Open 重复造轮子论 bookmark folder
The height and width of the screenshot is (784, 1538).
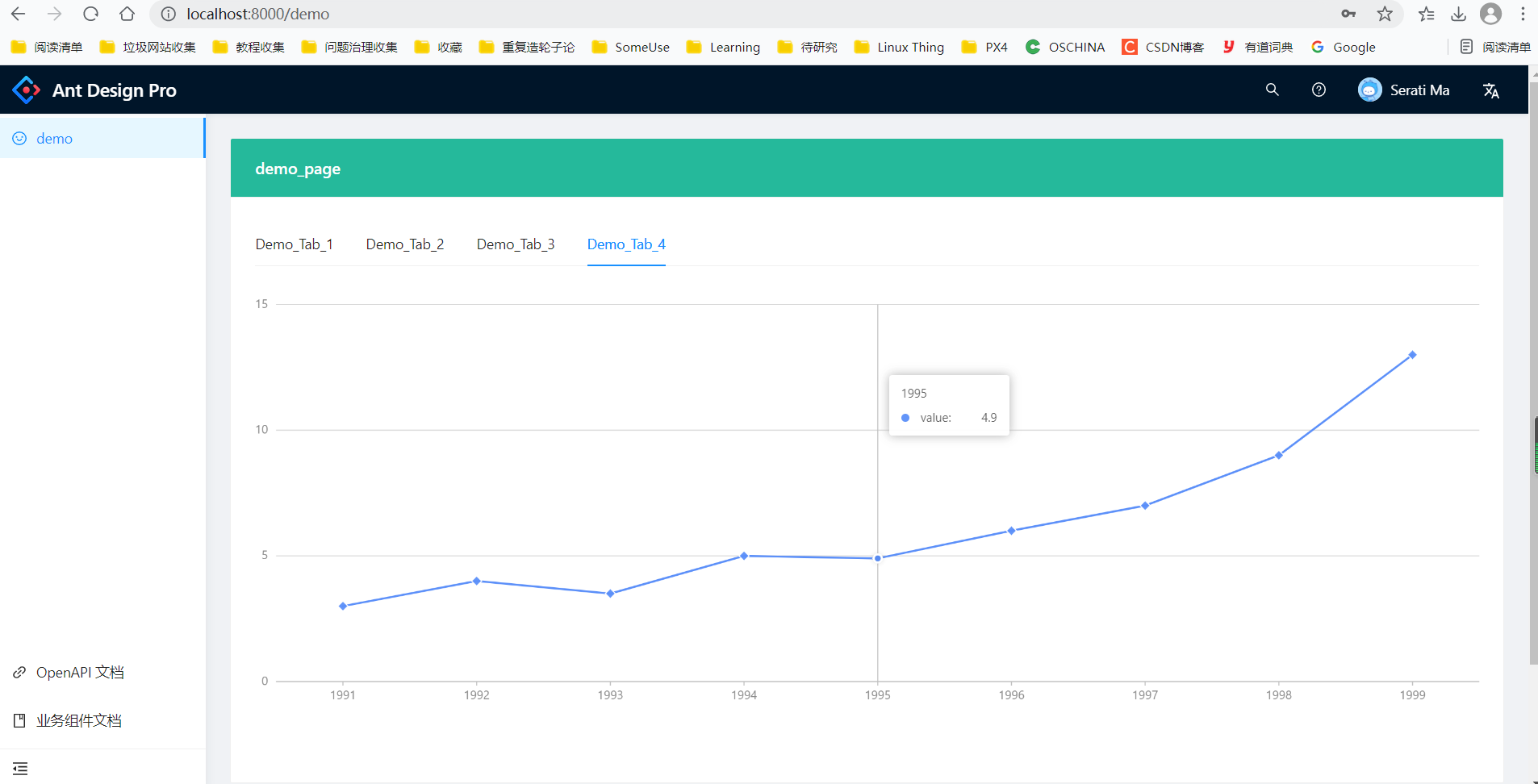pyautogui.click(x=527, y=47)
